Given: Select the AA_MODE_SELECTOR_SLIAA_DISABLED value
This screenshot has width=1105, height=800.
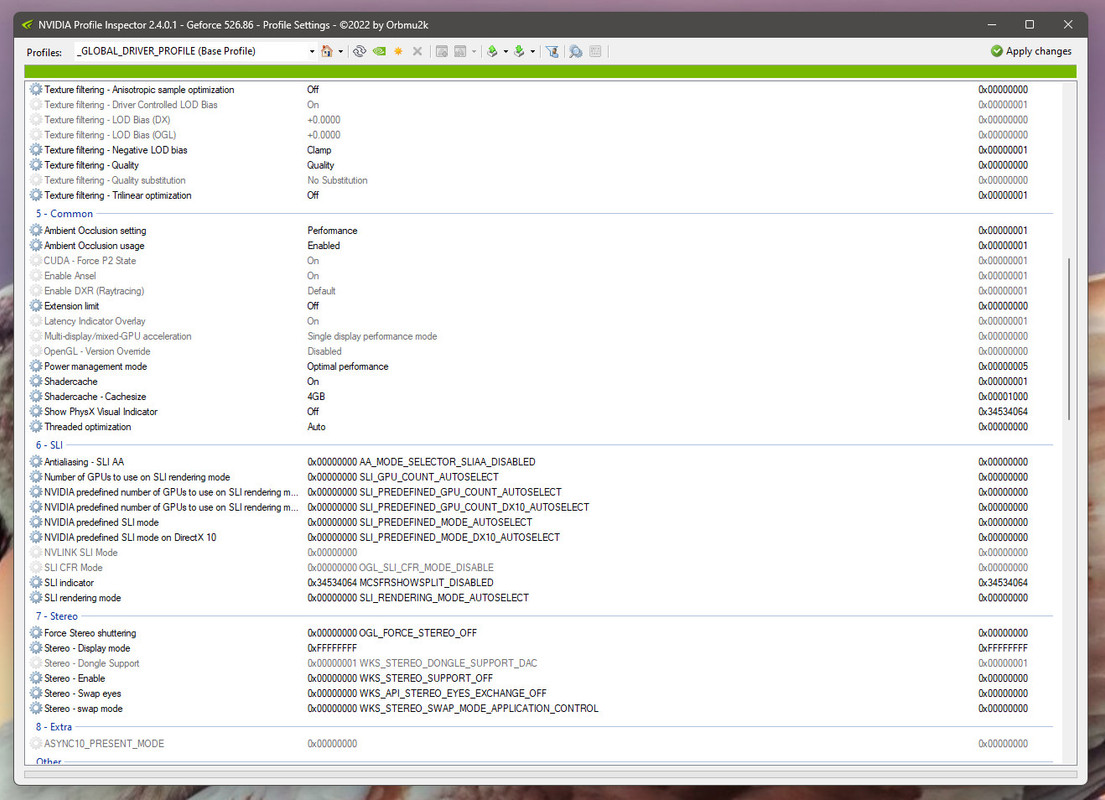Looking at the screenshot, I should (x=421, y=462).
